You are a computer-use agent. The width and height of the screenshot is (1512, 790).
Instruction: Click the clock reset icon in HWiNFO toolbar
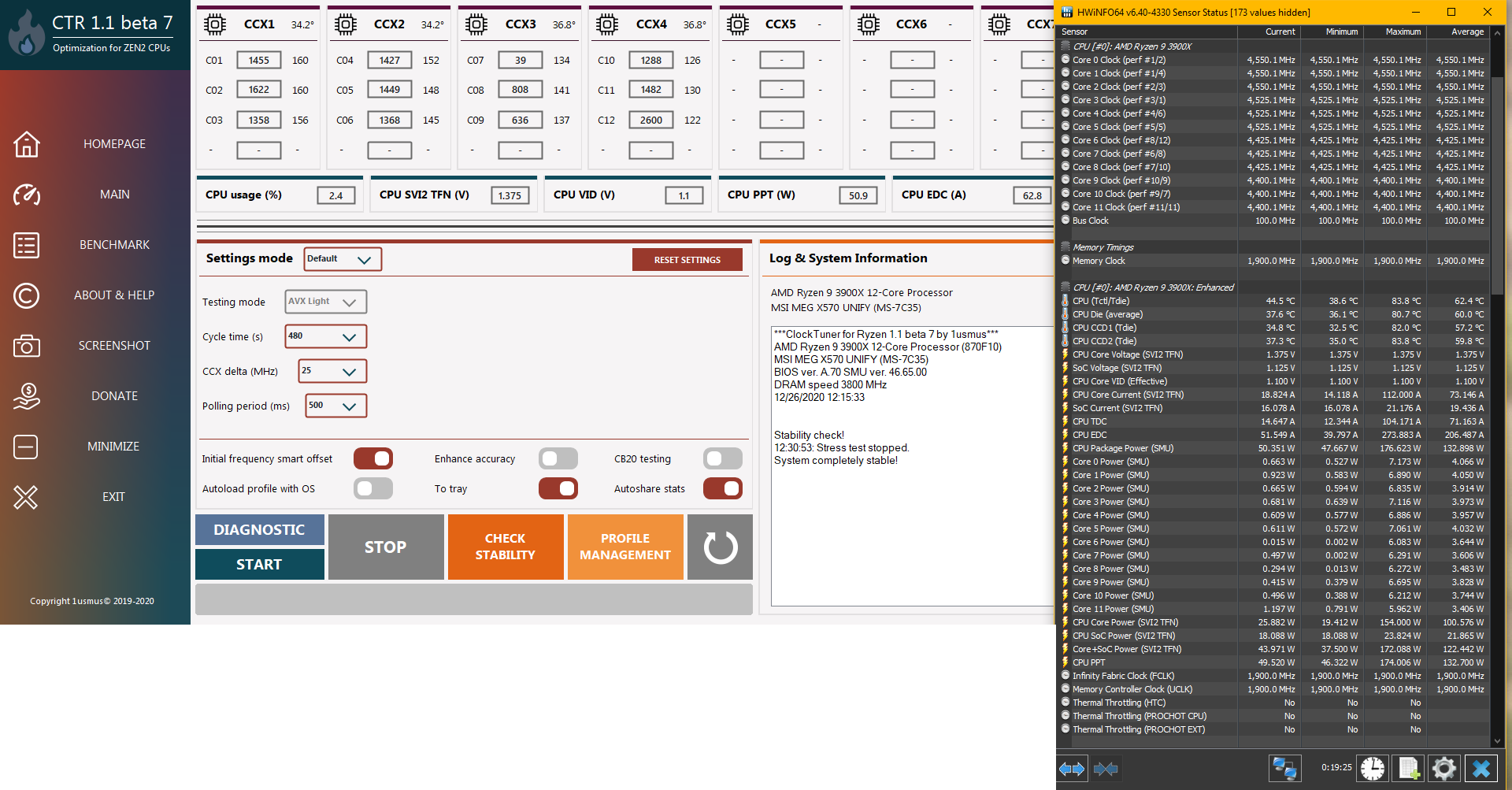1373,769
